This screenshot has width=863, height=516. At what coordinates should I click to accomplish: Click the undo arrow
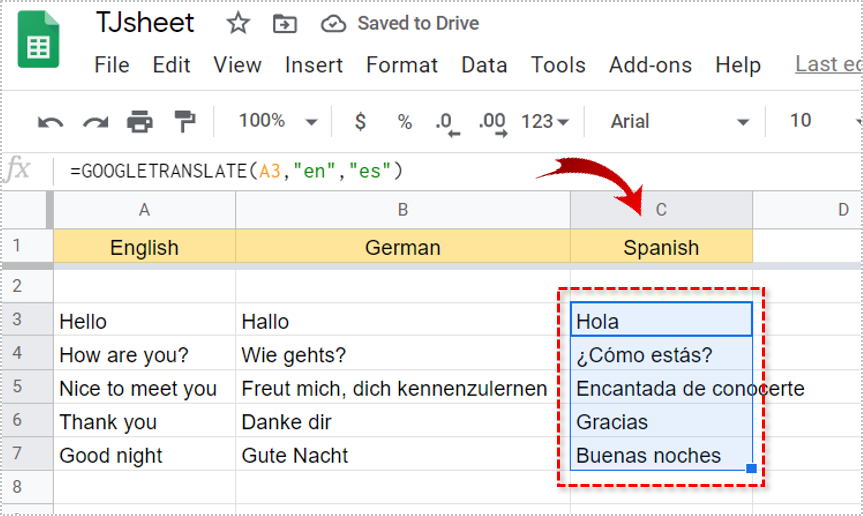(x=50, y=122)
